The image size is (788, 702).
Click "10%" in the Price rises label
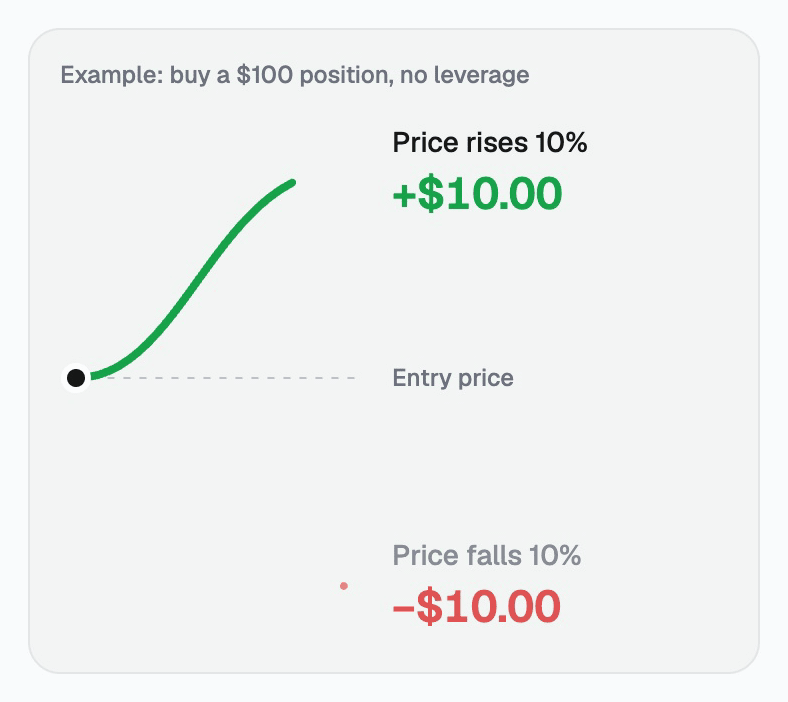point(561,143)
